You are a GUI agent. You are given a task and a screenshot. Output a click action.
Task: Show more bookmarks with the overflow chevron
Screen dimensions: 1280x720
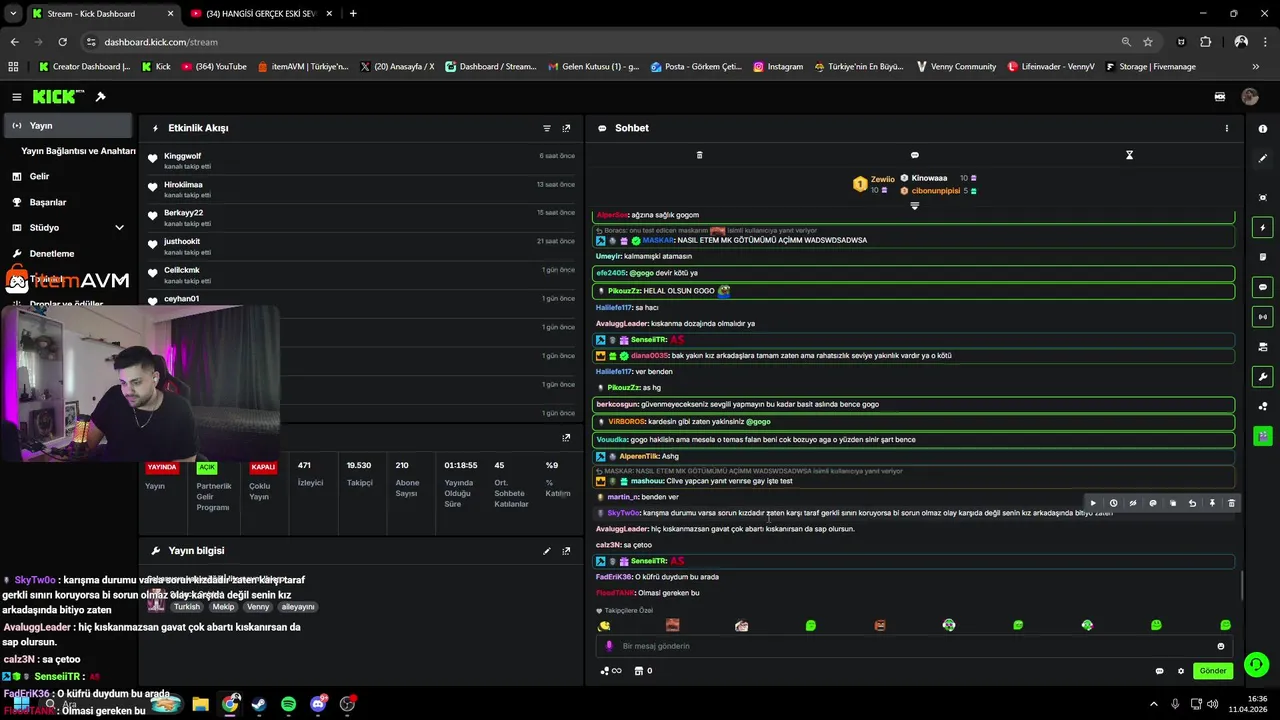click(x=1256, y=67)
